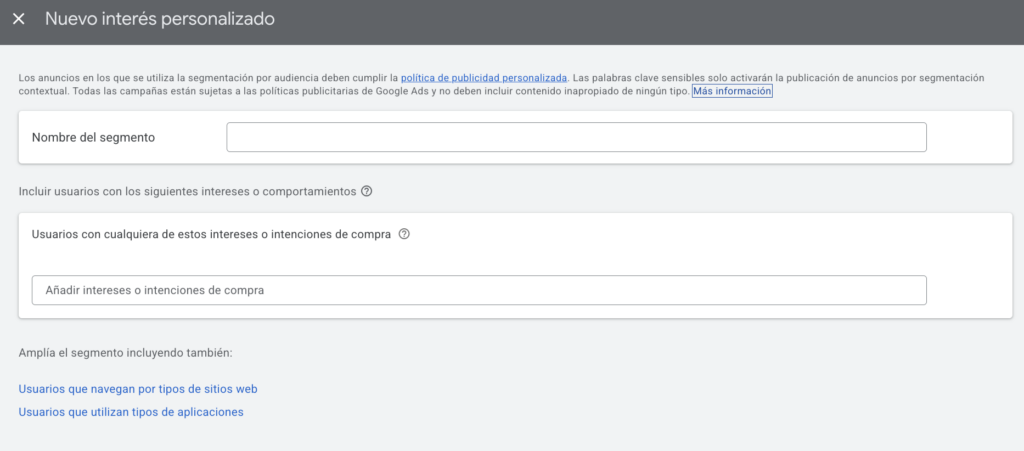Viewport: 1024px width, 451px height.
Task: Close the Nuevo interés personalizado dialog
Action: click(19, 19)
